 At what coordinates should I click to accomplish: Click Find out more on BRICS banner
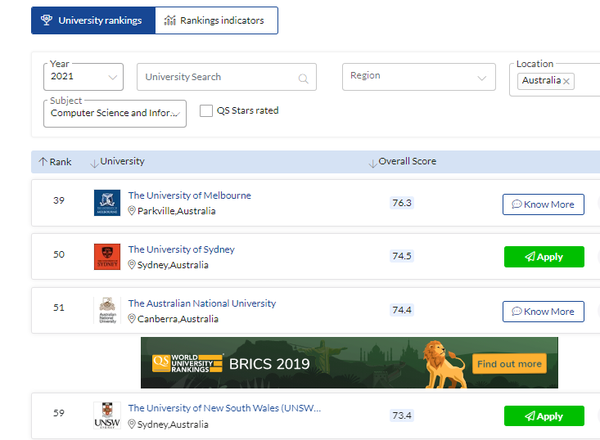tap(509, 364)
